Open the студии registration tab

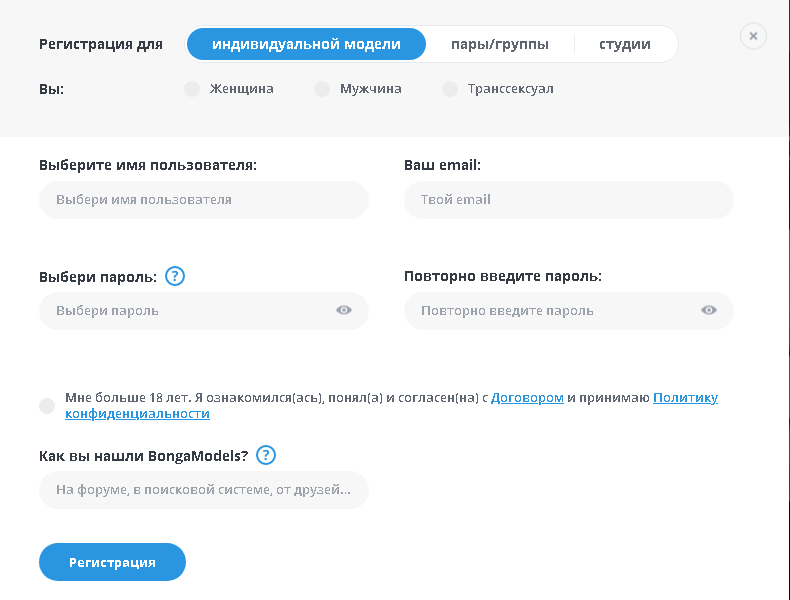pos(625,44)
